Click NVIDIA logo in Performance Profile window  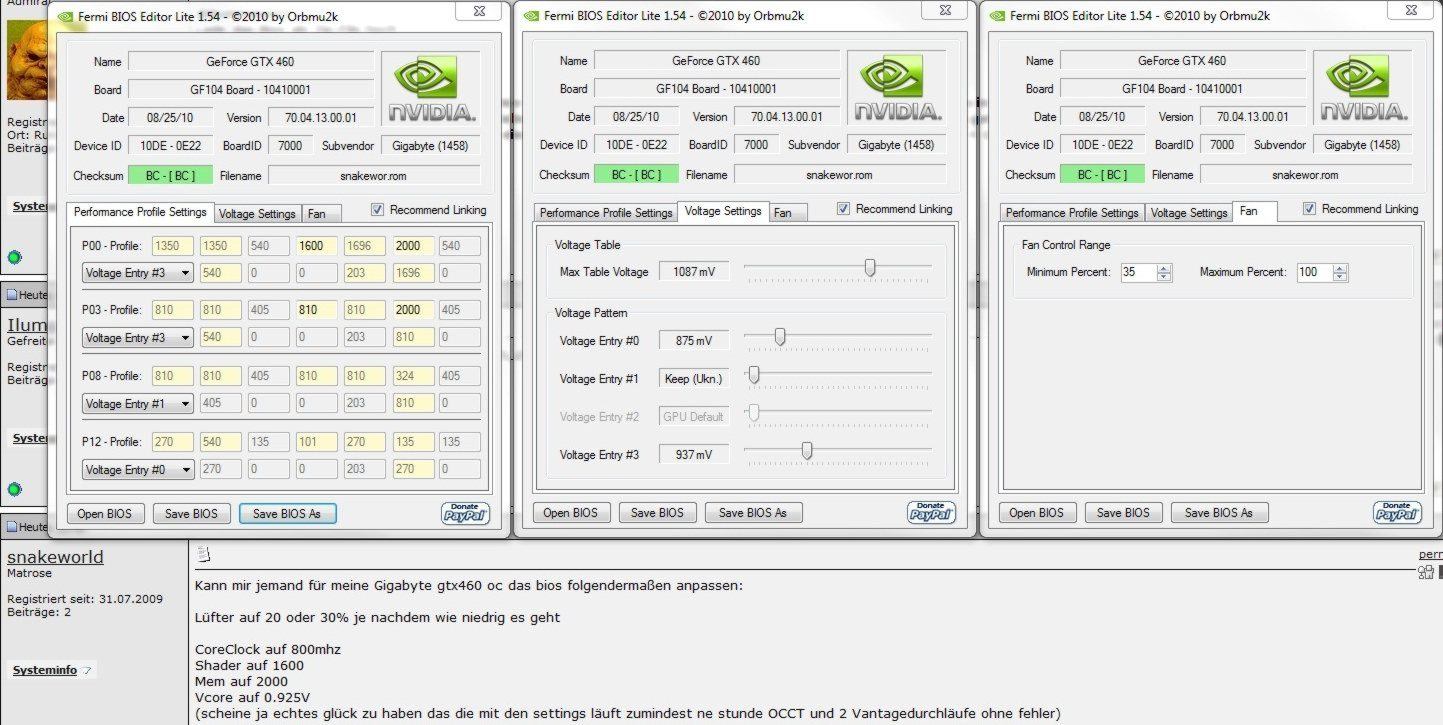(431, 87)
